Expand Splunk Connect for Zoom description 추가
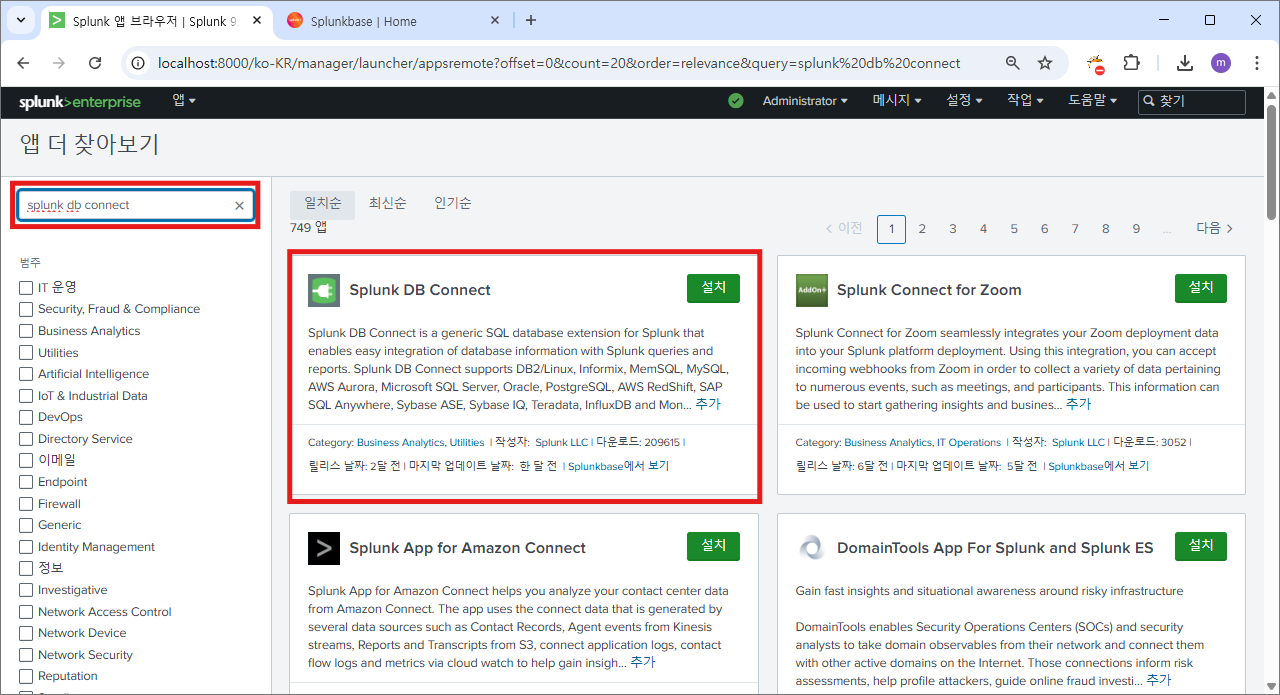This screenshot has width=1280, height=695. 1078,405
